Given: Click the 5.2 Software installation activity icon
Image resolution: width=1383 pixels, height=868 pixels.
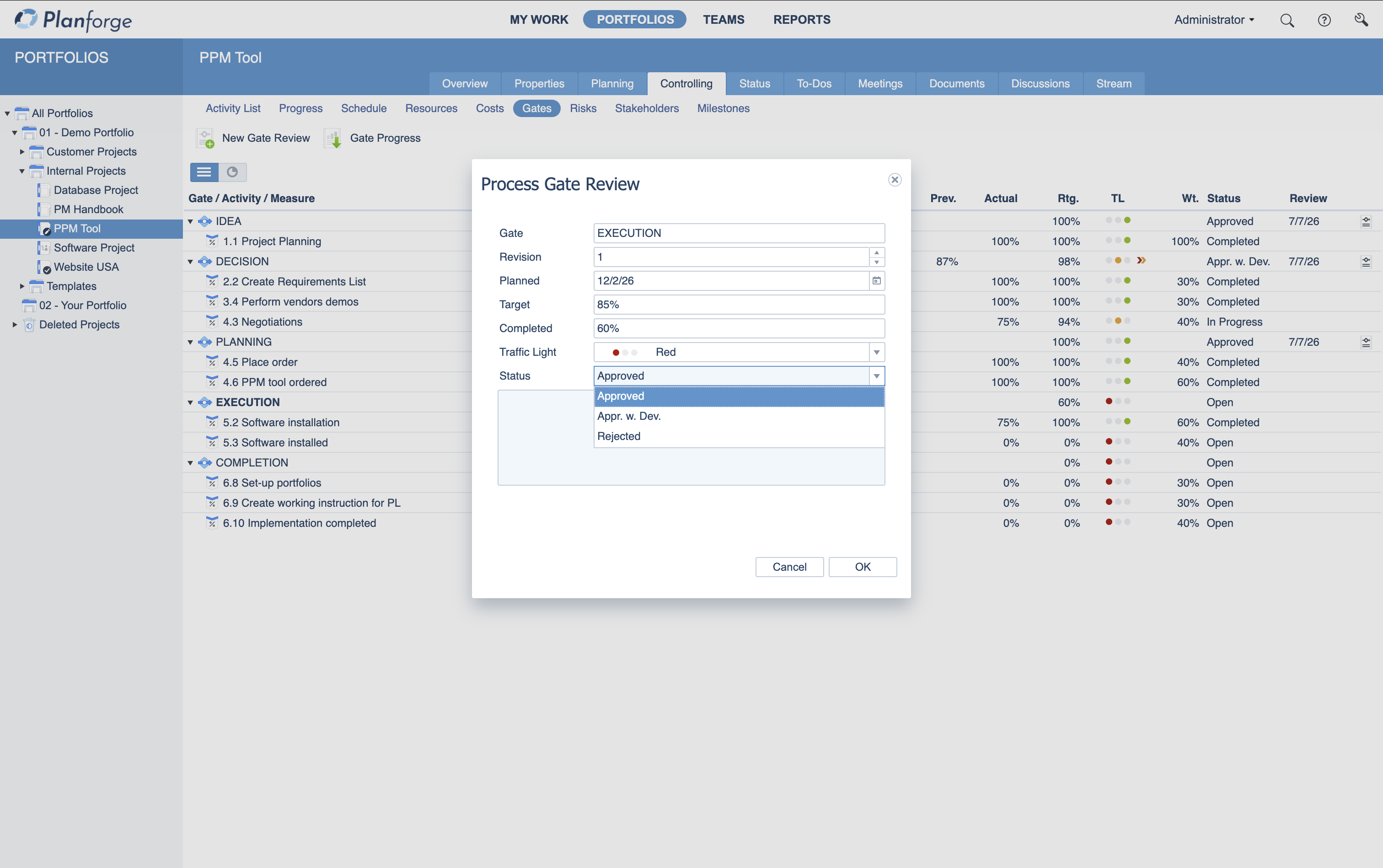Looking at the screenshot, I should point(212,422).
